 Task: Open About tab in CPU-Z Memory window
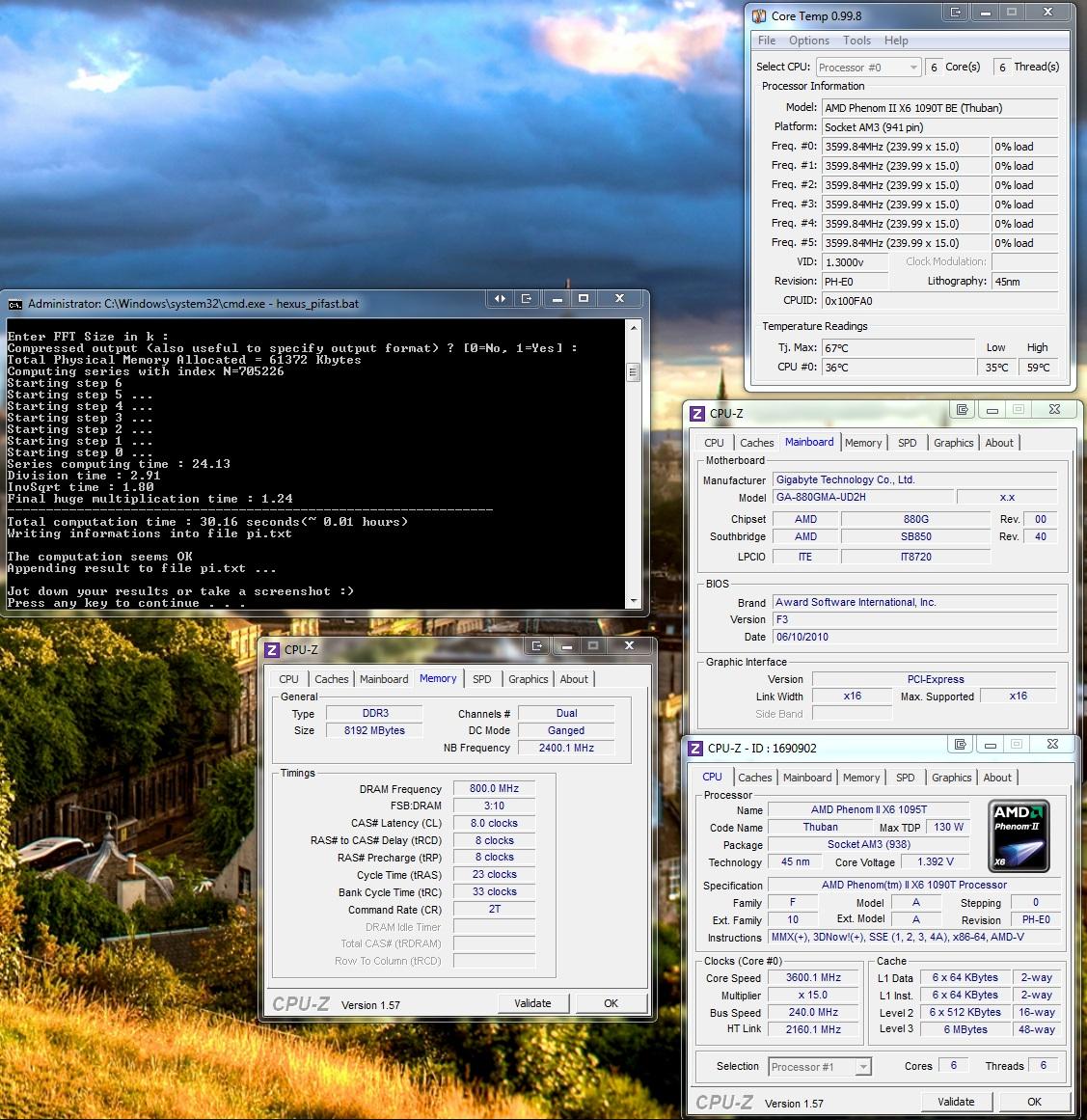574,679
